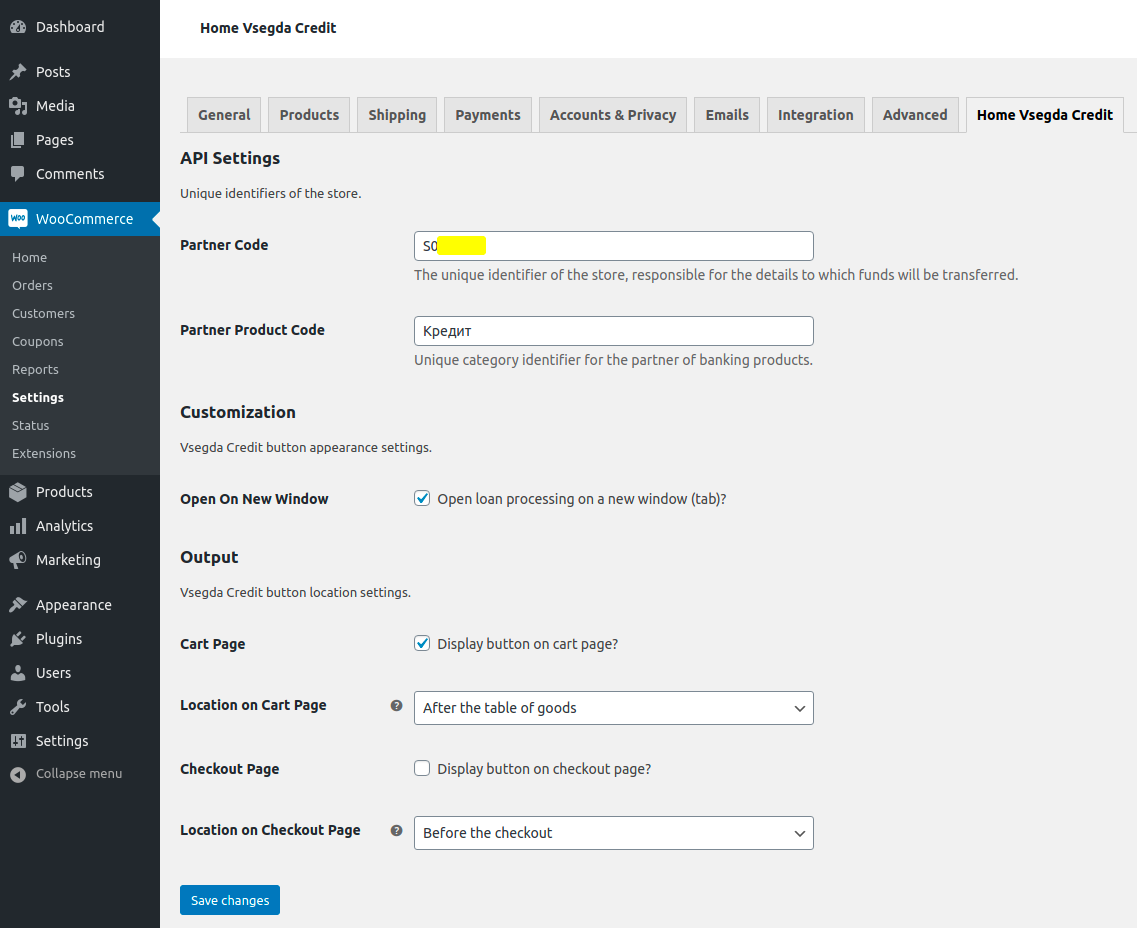1137x928 pixels.
Task: Uncheck Display button on cart page
Action: point(422,643)
